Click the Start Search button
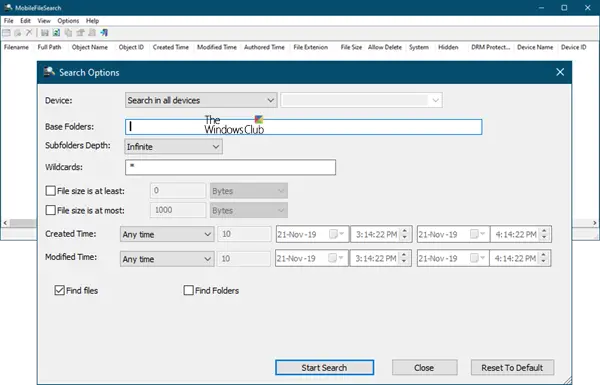The height and width of the screenshot is (385, 600). pos(324,367)
